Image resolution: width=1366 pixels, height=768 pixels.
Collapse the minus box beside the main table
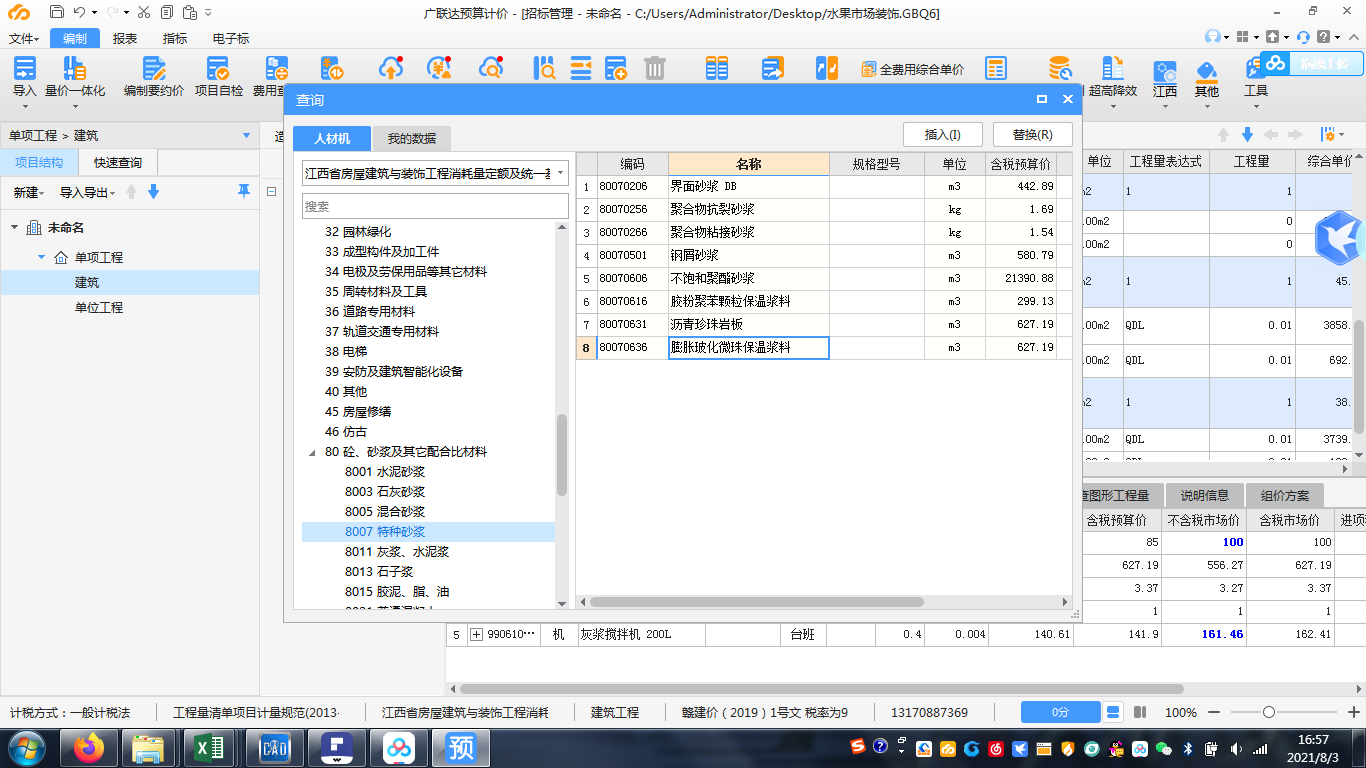271,191
